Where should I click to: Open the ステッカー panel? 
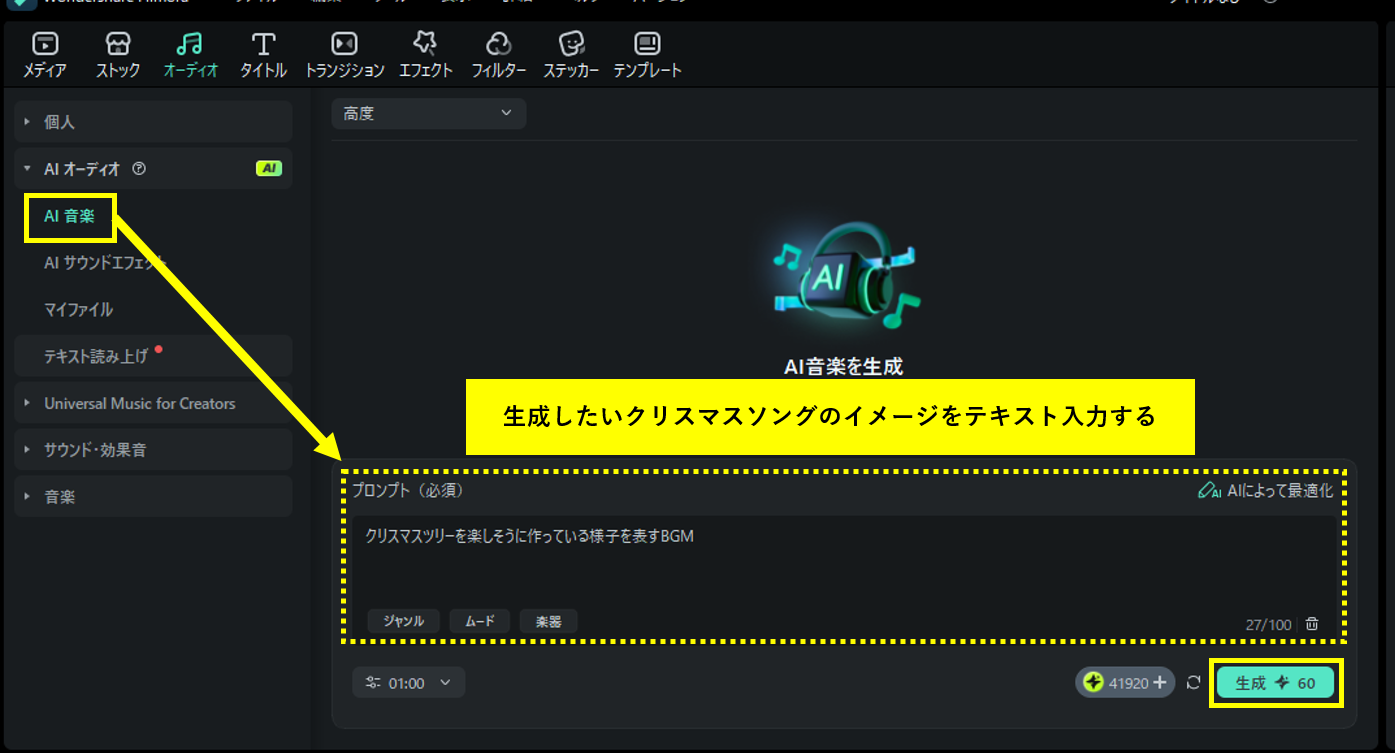(571, 53)
